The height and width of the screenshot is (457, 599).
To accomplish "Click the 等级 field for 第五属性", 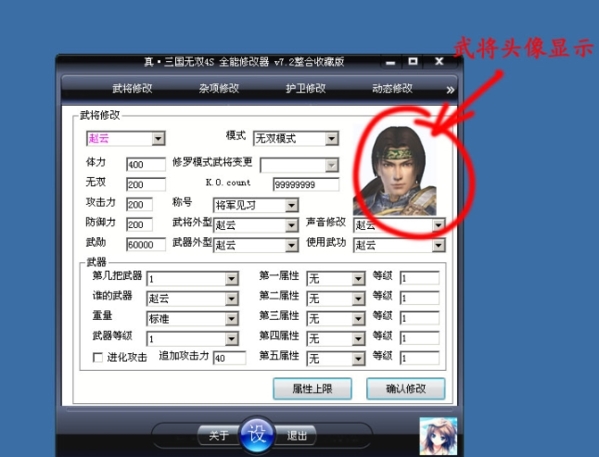I will click(420, 358).
